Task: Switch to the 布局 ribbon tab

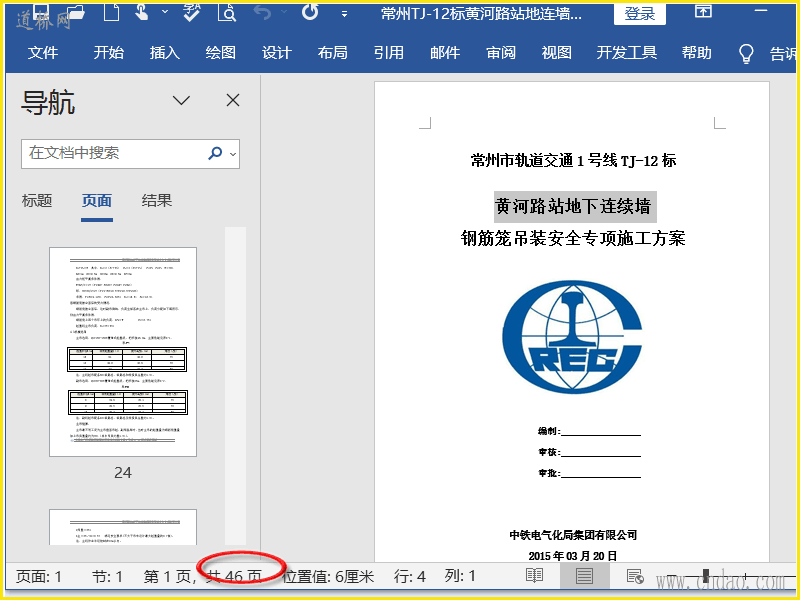Action: [x=333, y=53]
